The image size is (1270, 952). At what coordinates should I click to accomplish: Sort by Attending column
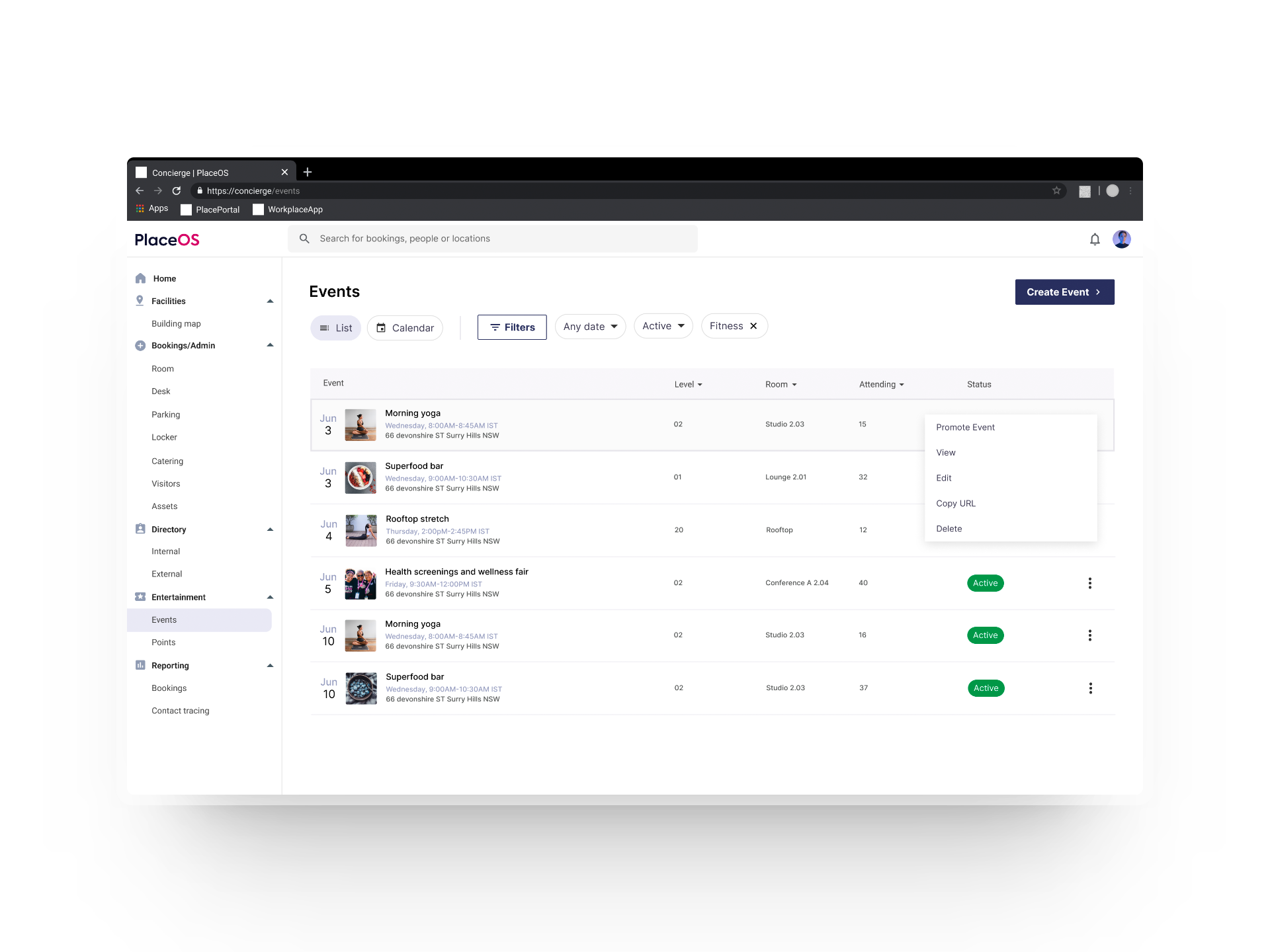tap(881, 385)
